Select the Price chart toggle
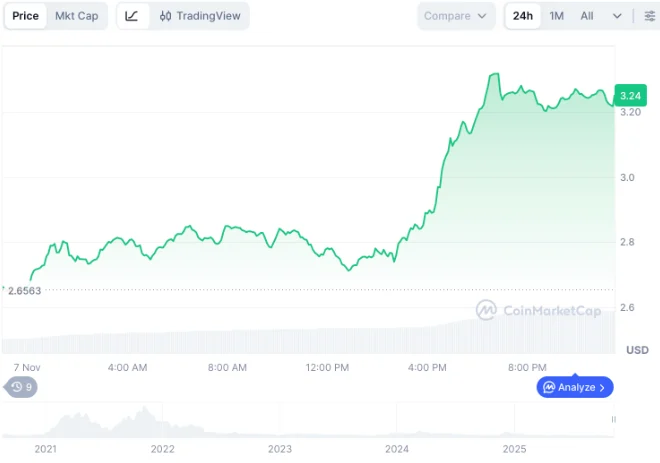Image resolution: width=660 pixels, height=463 pixels. coord(26,16)
